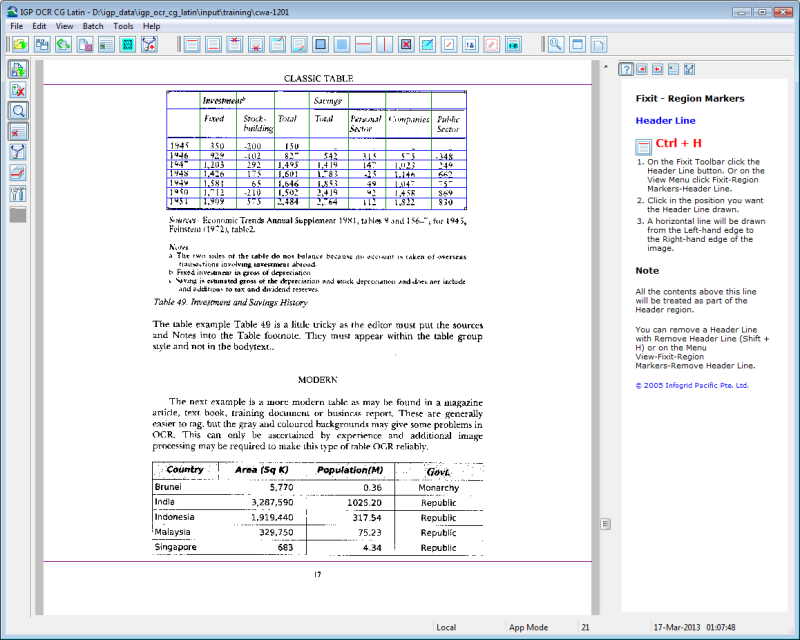Click the left sidebar stethoscope icon
The width and height of the screenshot is (800, 640).
click(x=18, y=152)
